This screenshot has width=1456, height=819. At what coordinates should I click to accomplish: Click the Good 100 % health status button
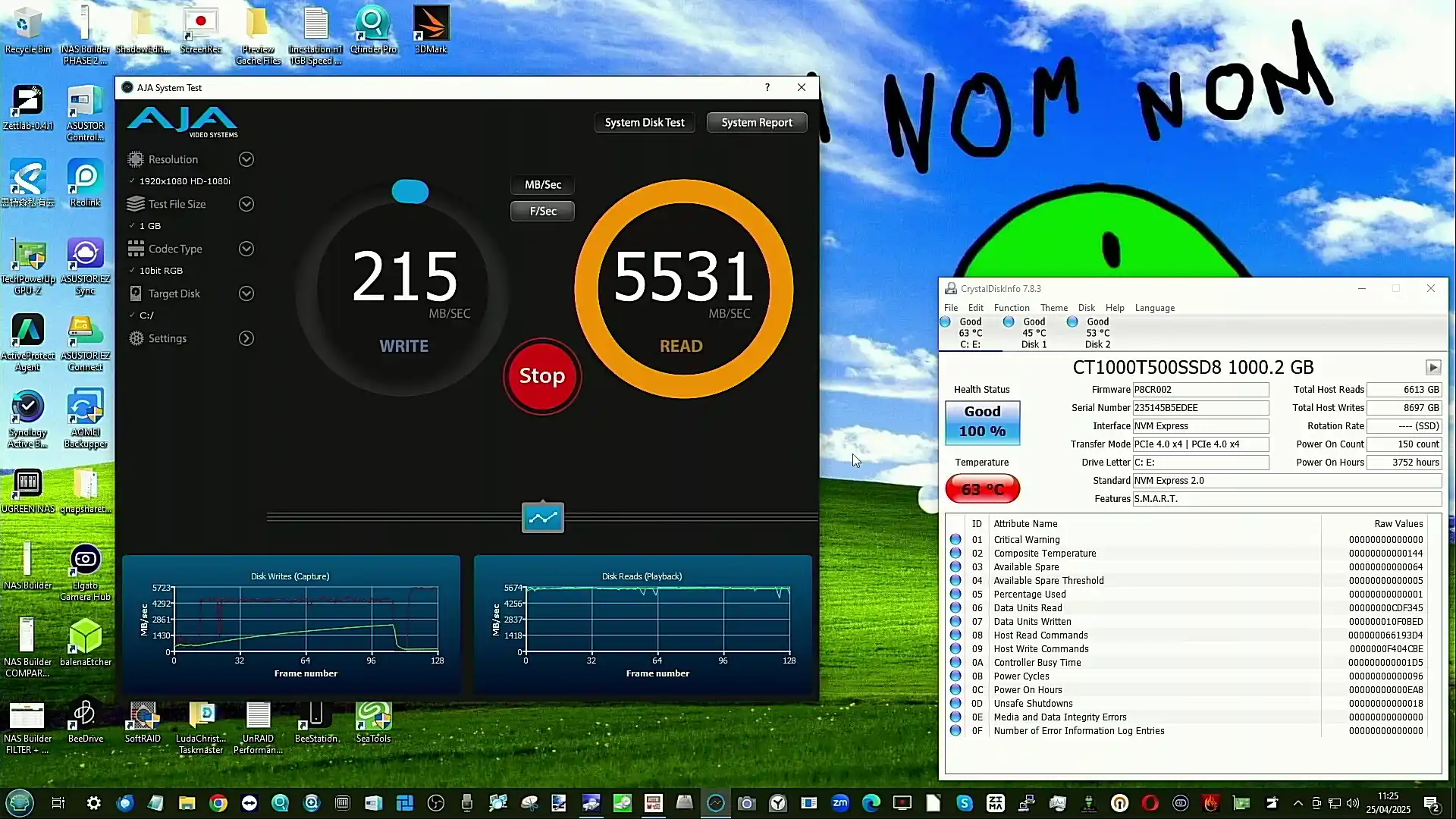pos(982,422)
